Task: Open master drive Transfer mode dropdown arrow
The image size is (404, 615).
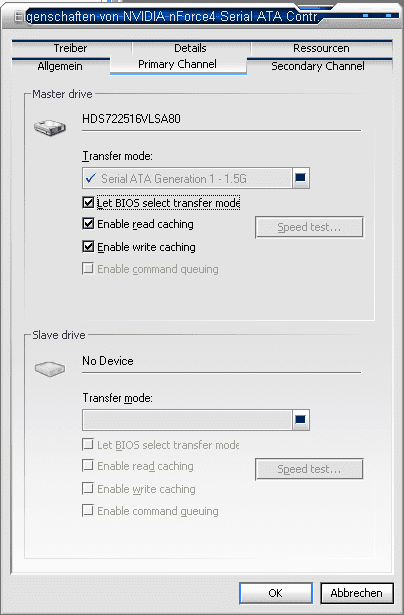Action: (300, 178)
